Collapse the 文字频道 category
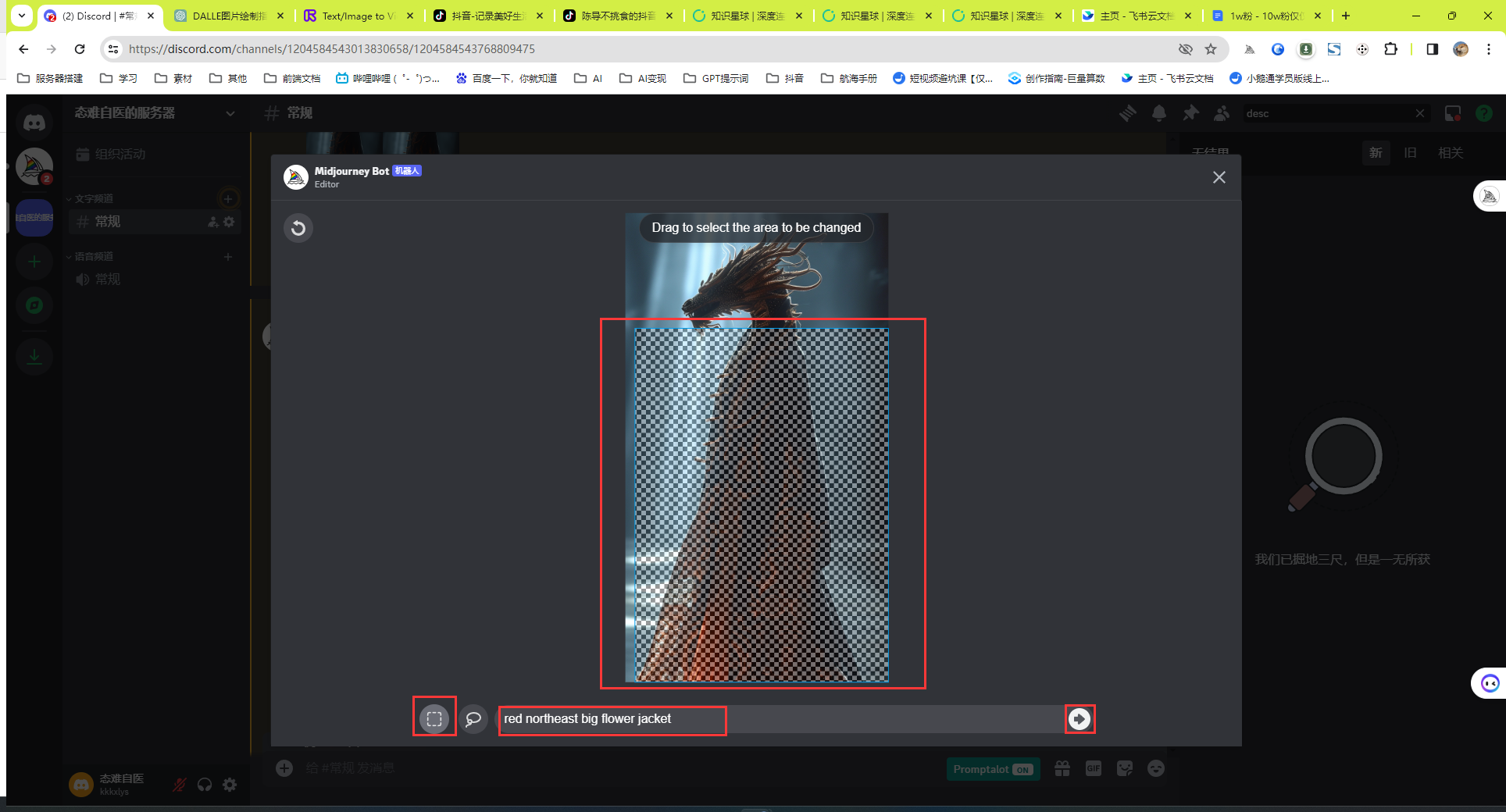1506x812 pixels. click(93, 199)
